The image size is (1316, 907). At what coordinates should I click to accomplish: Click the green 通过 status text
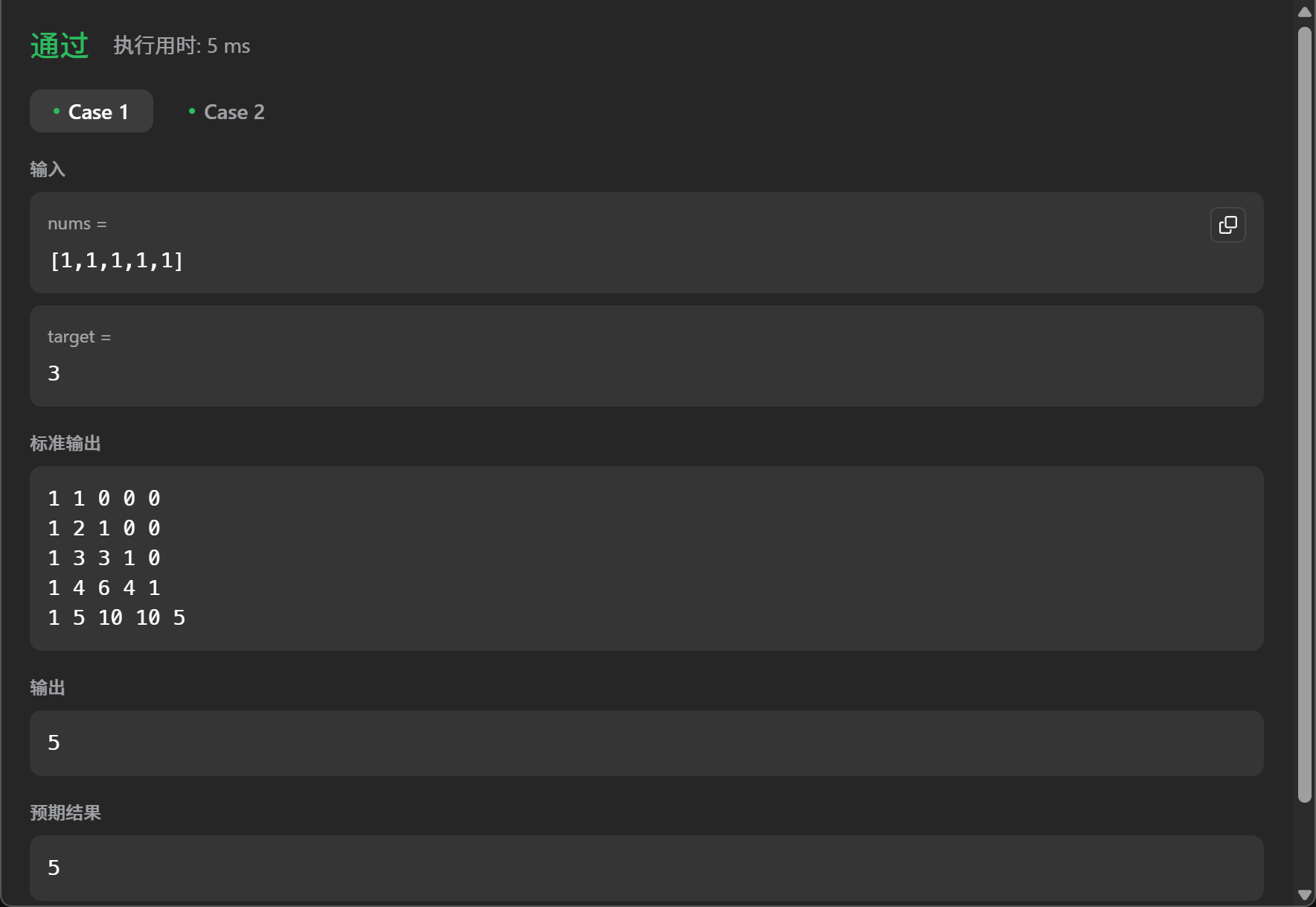[x=60, y=45]
